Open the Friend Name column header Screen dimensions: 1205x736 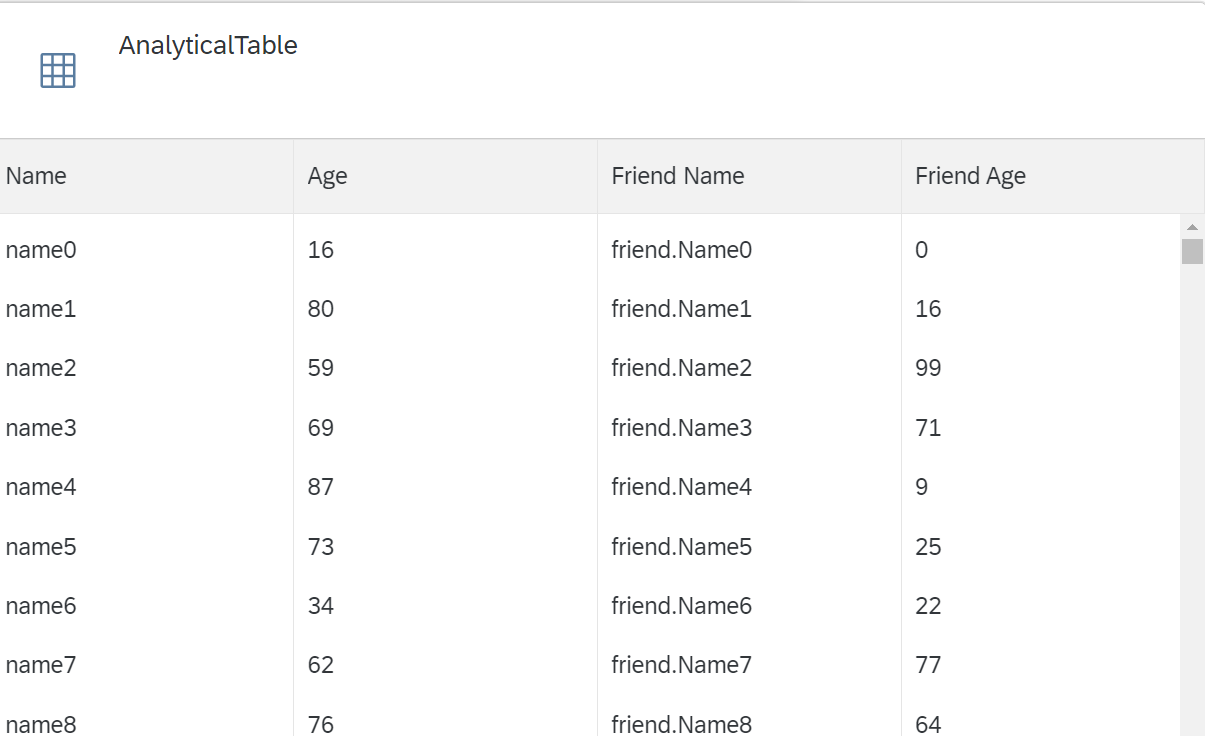pyautogui.click(x=749, y=176)
